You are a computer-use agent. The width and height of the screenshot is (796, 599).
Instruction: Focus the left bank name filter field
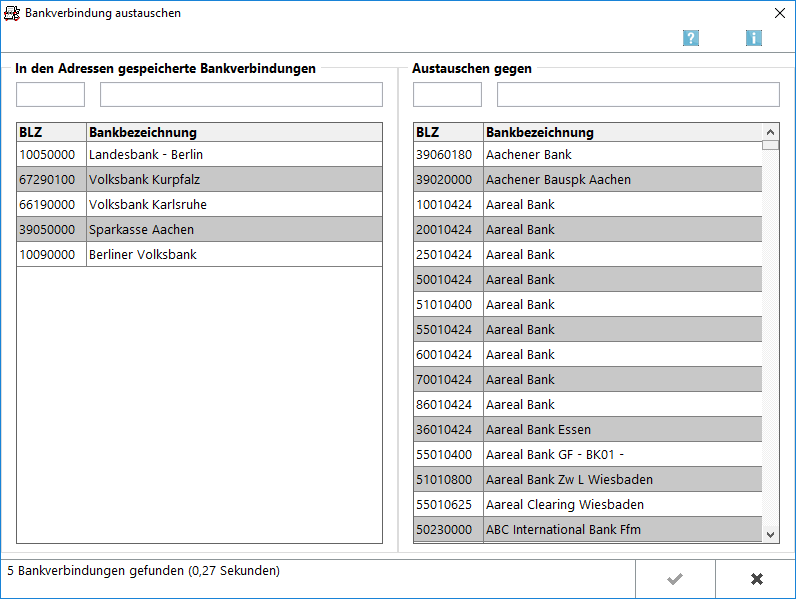coord(241,94)
